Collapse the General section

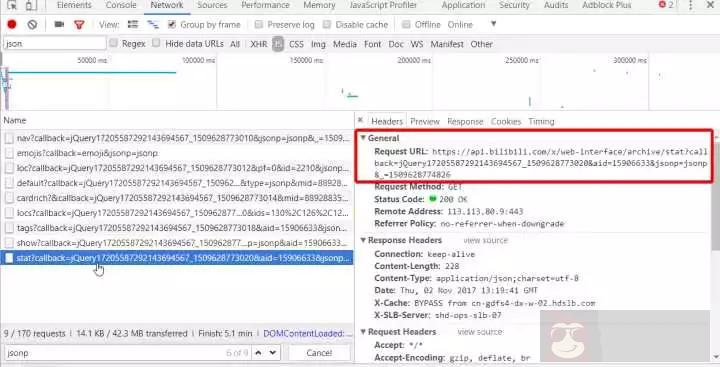tap(363, 138)
